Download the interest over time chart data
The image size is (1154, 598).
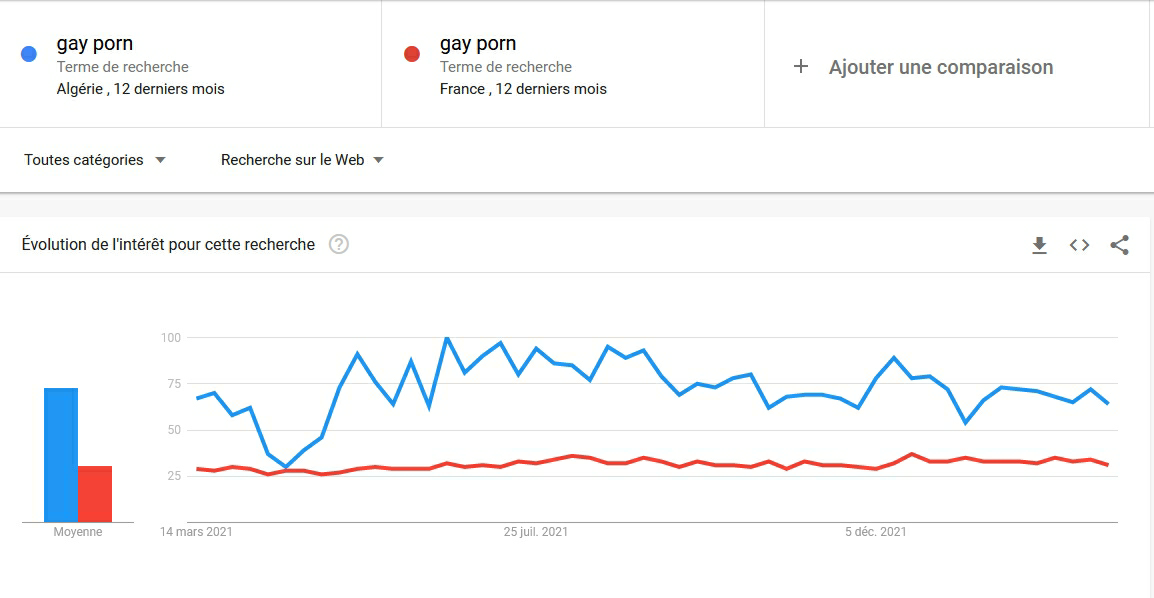(1039, 245)
